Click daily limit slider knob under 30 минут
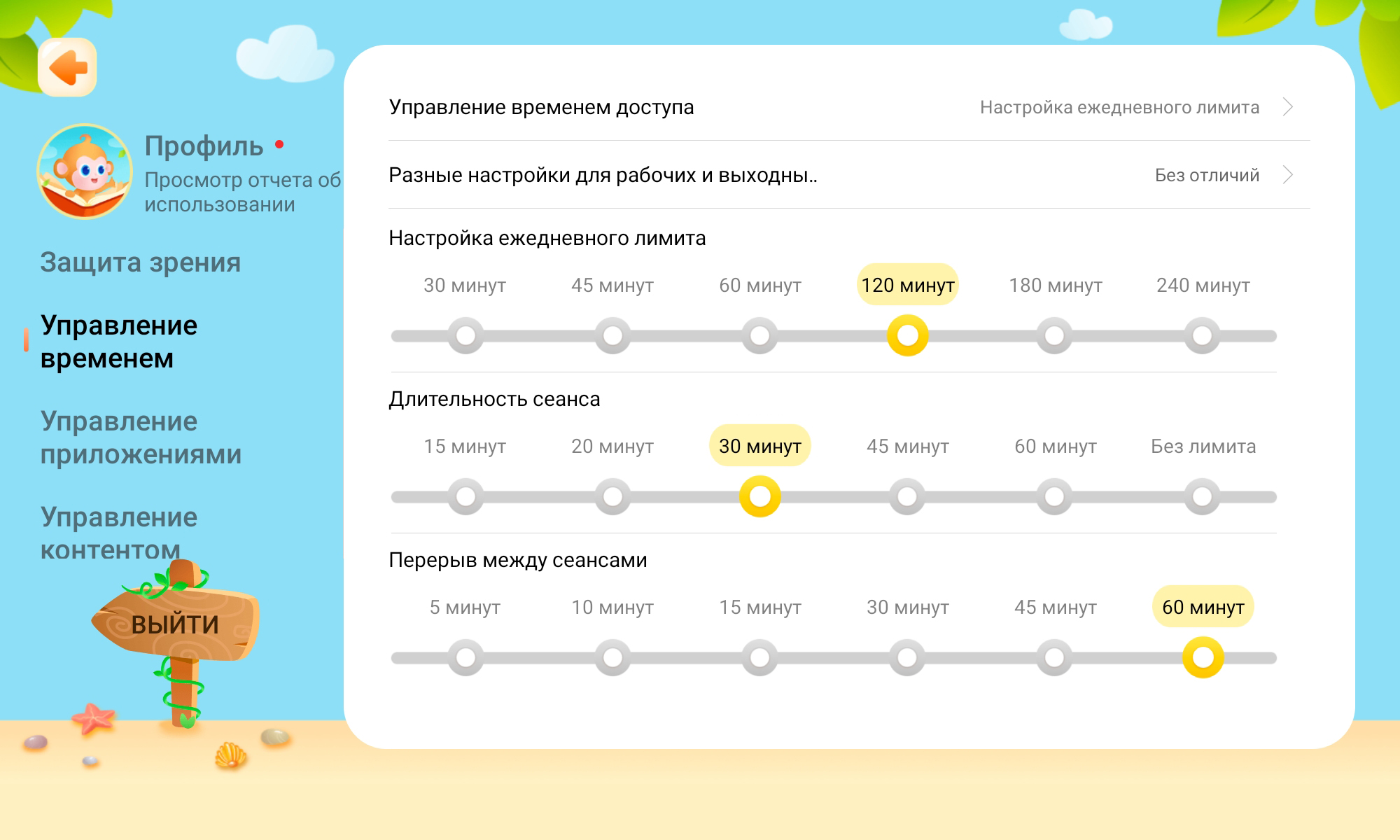Viewport: 1400px width, 840px height. click(465, 336)
